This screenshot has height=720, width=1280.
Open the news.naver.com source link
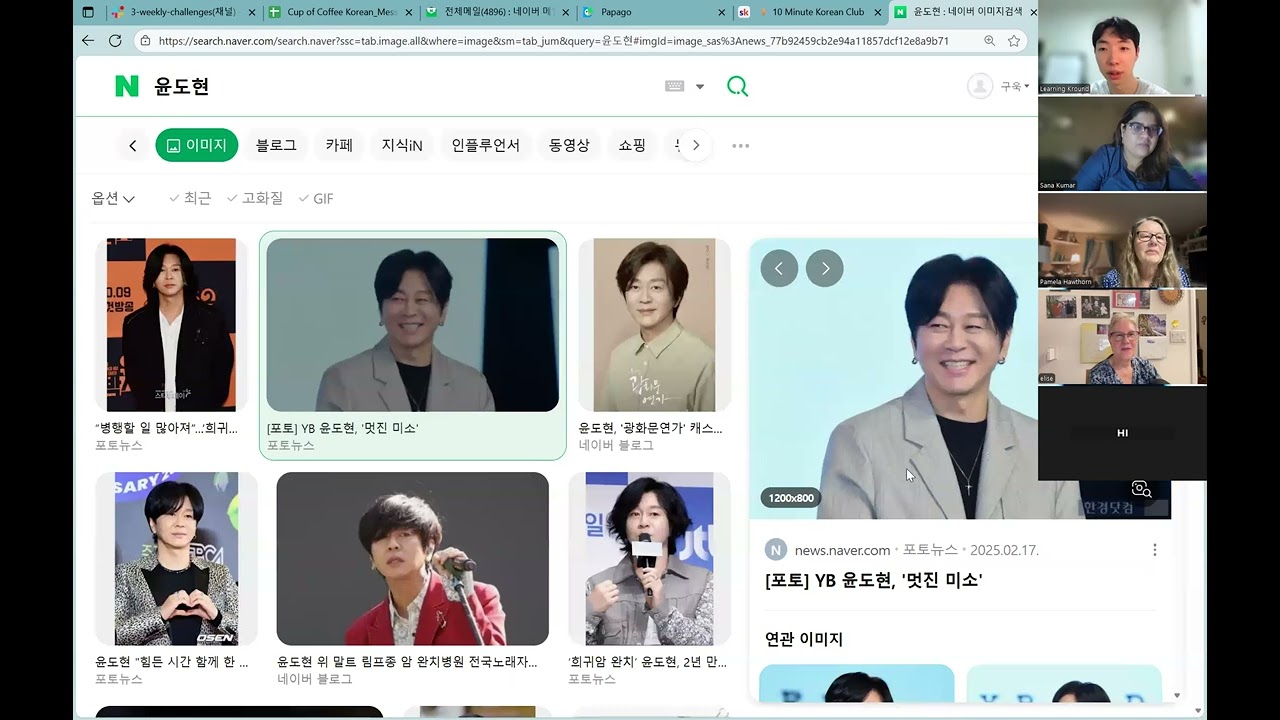(842, 550)
